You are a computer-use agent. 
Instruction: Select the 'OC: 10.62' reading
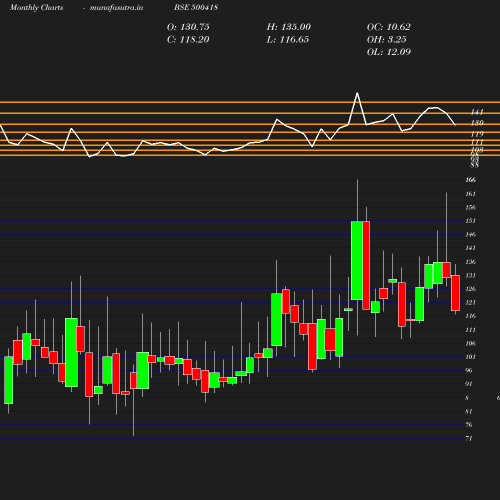click(389, 27)
